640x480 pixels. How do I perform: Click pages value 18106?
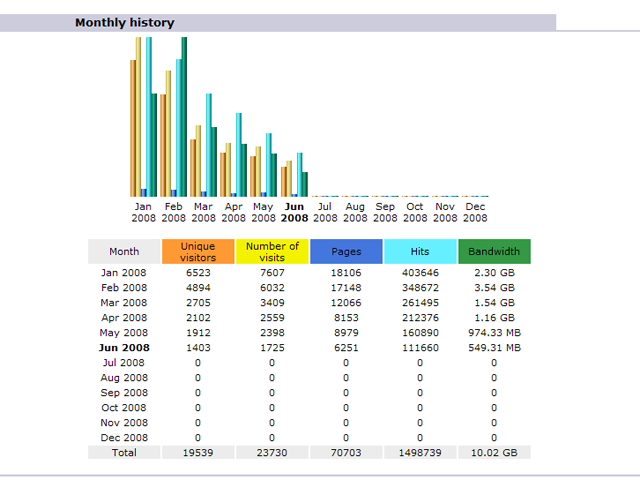pyautogui.click(x=346, y=273)
